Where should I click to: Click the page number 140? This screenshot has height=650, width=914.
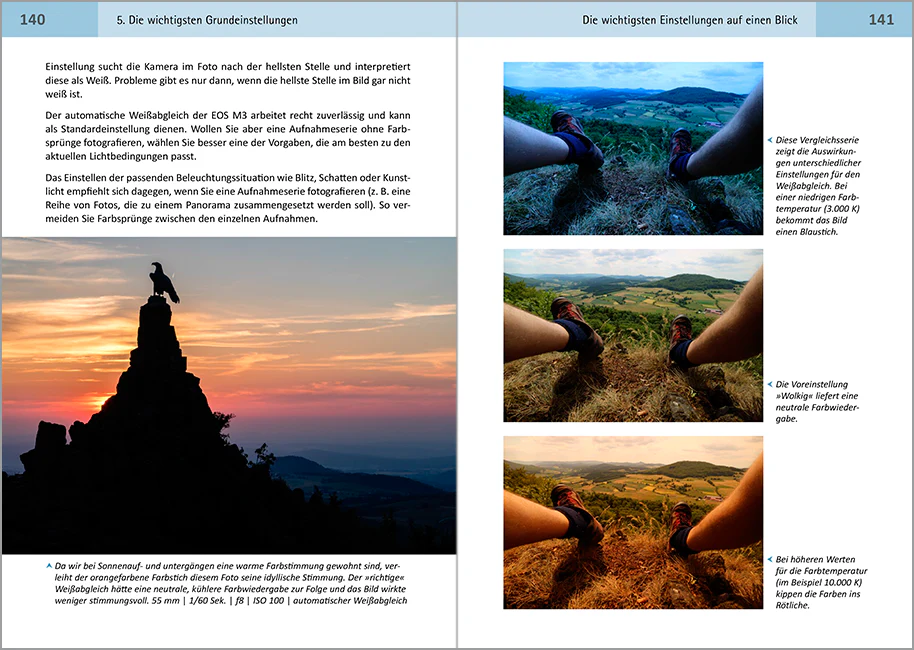33,20
